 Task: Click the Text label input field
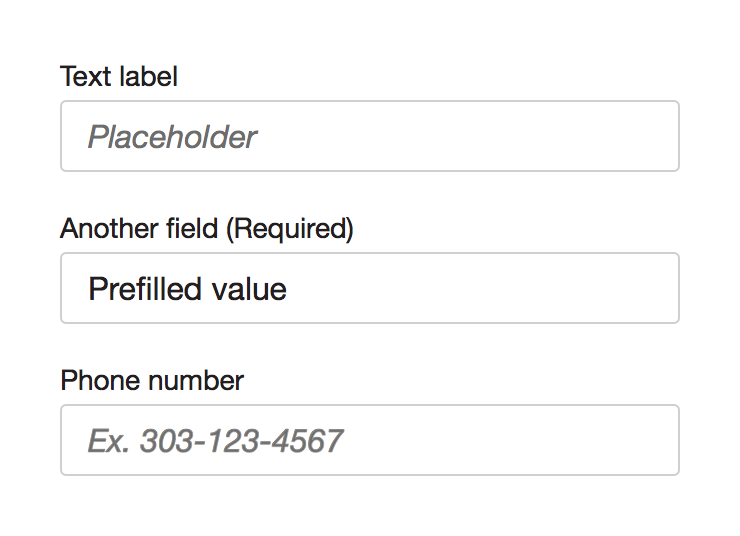point(370,136)
